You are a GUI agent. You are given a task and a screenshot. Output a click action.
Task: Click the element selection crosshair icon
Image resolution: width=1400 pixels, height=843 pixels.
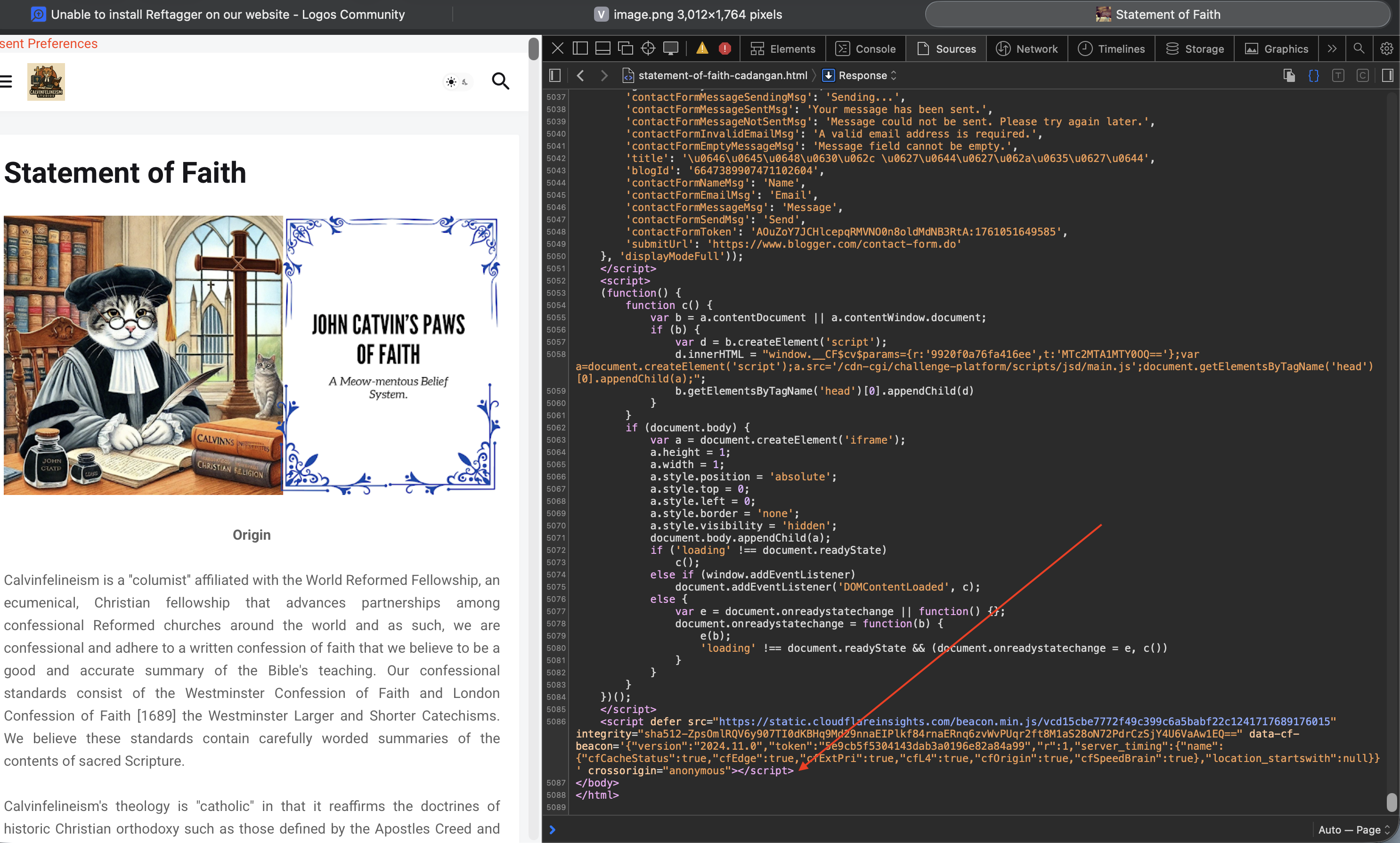coord(648,49)
